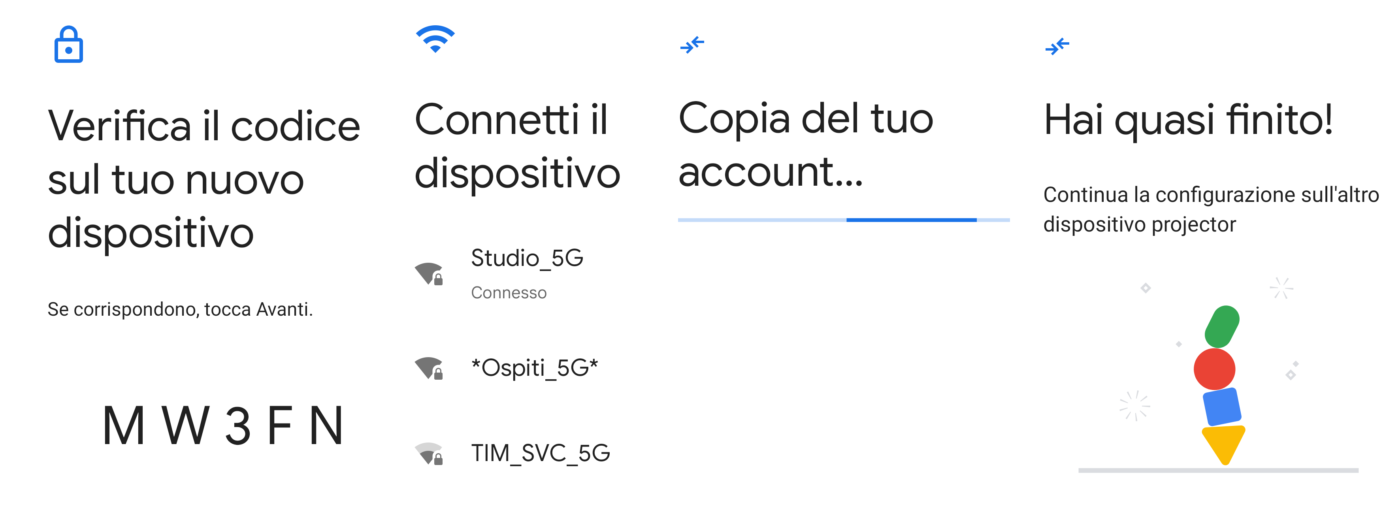Click the account copy progress bar
This screenshot has width=1400, height=516.
843,219
